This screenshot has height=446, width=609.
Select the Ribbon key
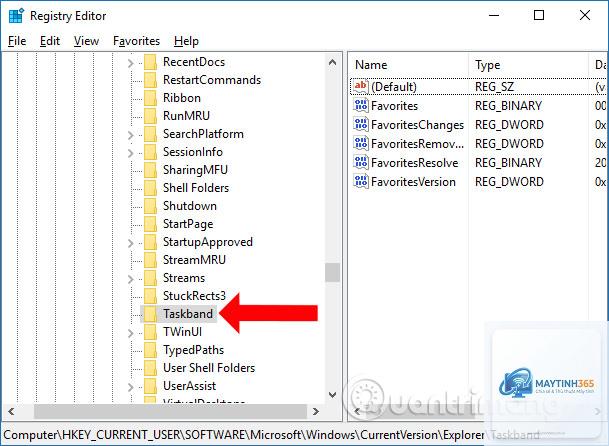coord(182,98)
